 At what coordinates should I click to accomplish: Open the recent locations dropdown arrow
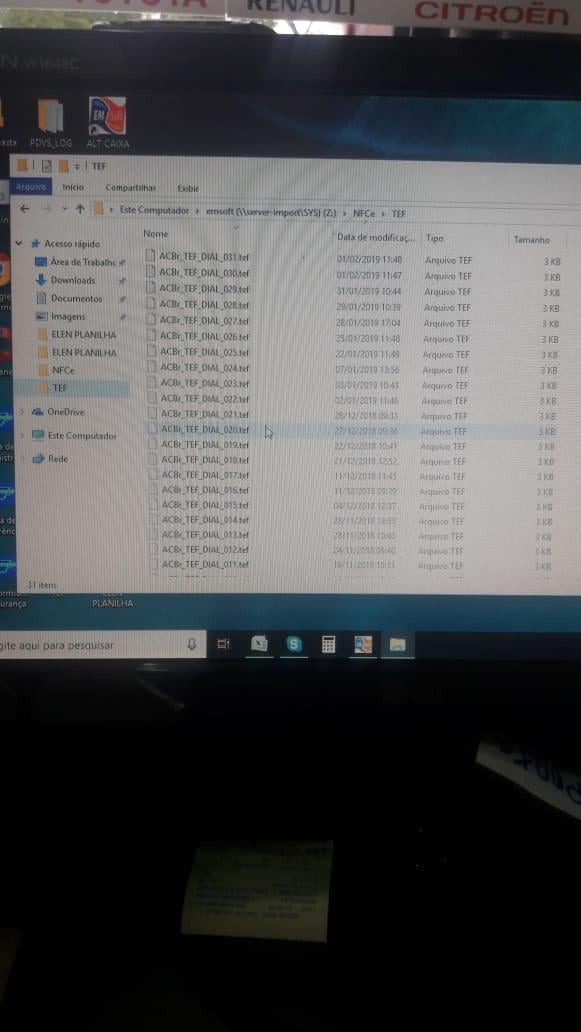[x=64, y=209]
